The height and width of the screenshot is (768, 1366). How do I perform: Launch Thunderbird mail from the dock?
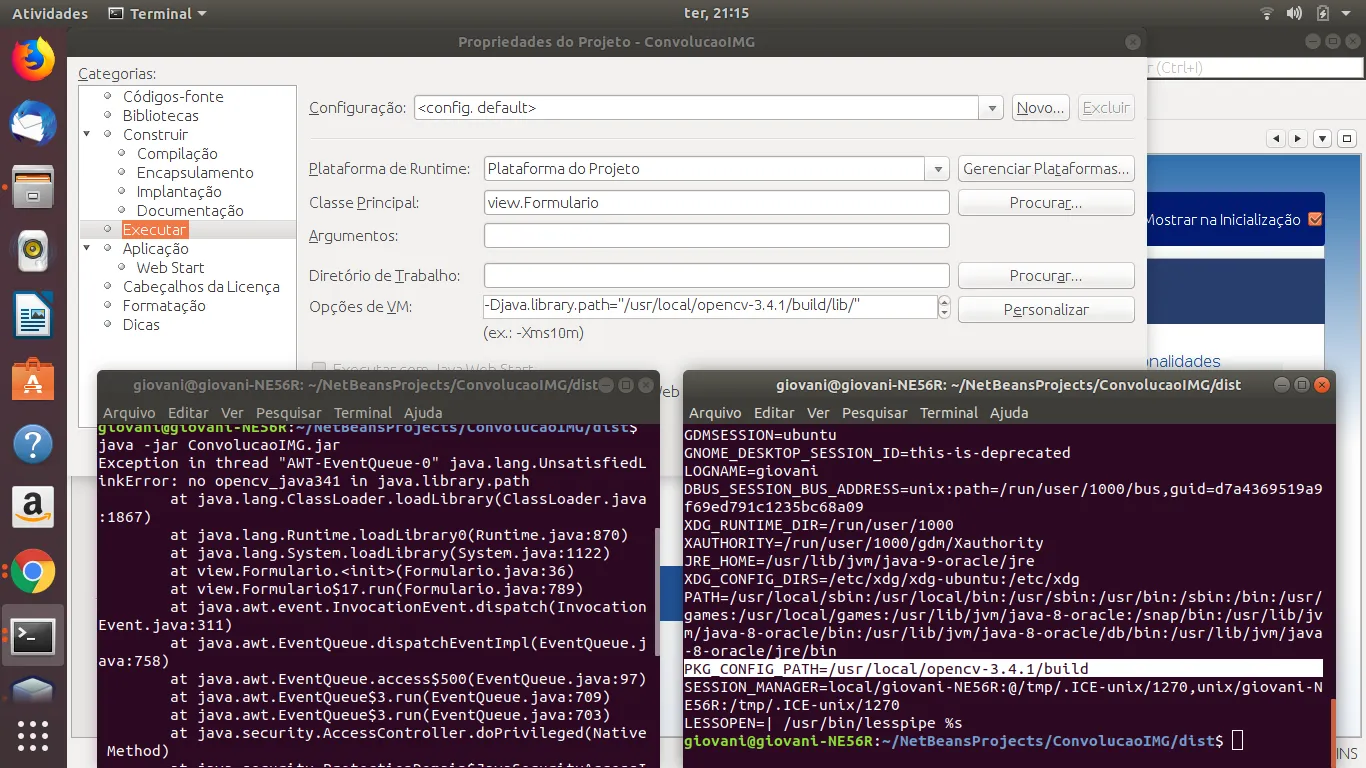click(33, 123)
